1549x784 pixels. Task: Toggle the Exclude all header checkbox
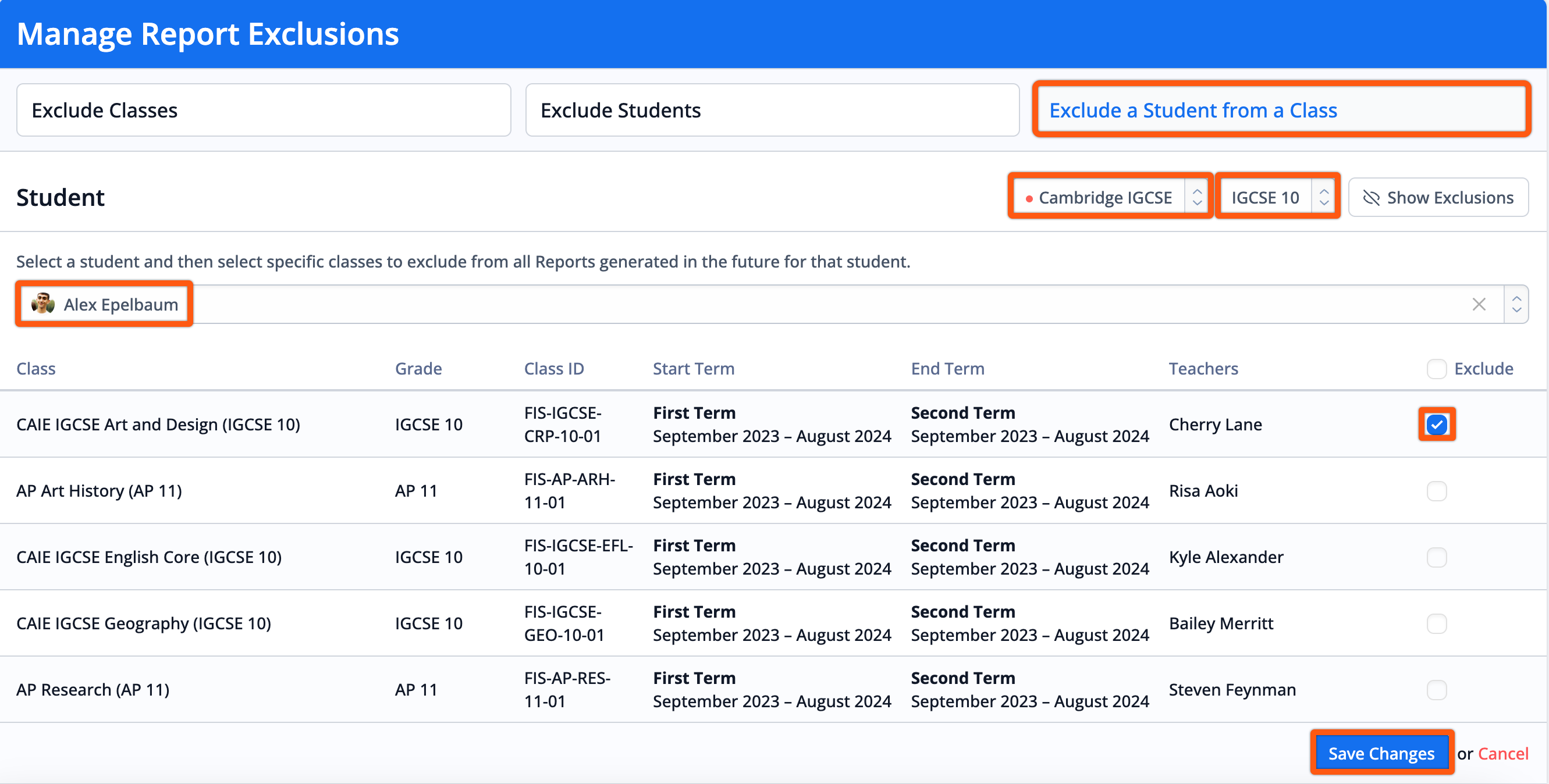pyautogui.click(x=1437, y=369)
